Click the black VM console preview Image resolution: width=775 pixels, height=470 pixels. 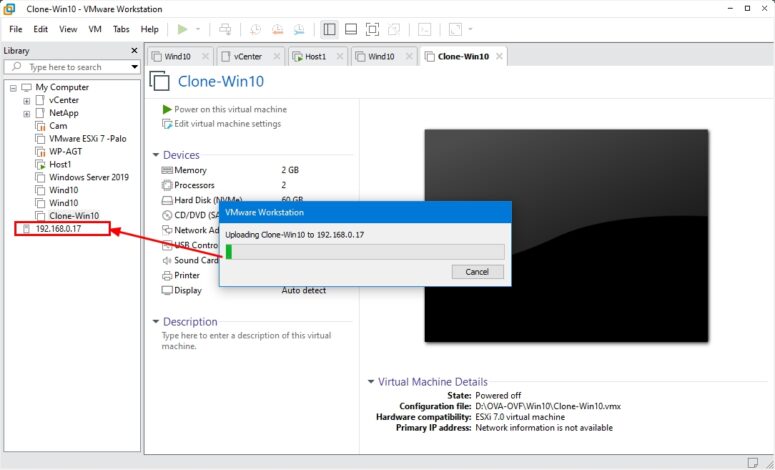pyautogui.click(x=566, y=236)
